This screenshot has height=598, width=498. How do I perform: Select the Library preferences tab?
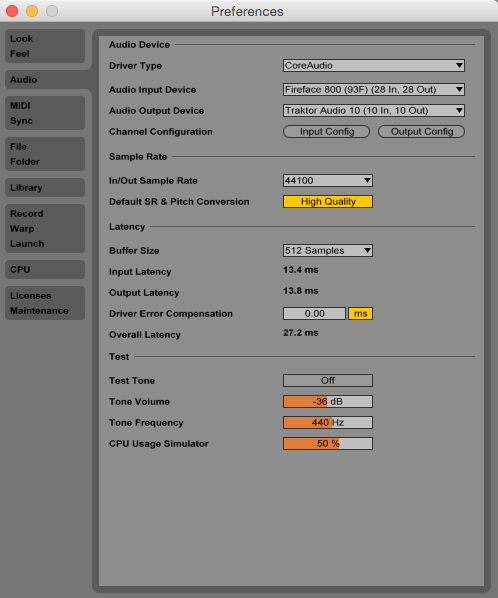[45, 188]
